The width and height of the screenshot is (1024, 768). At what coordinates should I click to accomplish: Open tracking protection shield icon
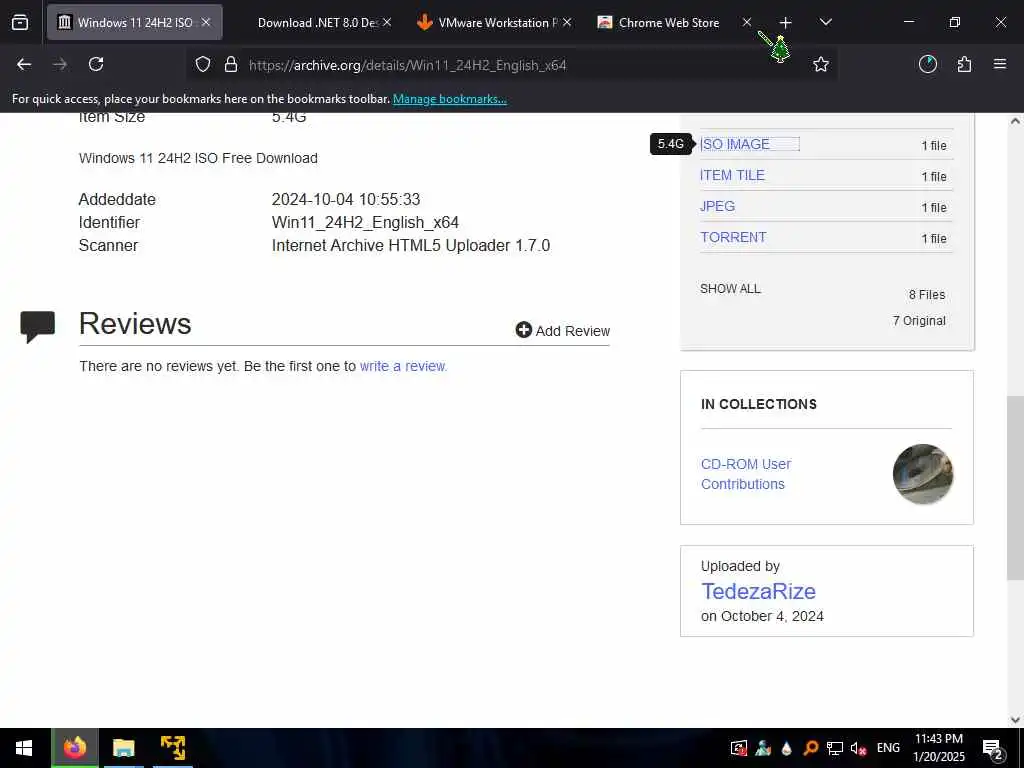[203, 64]
